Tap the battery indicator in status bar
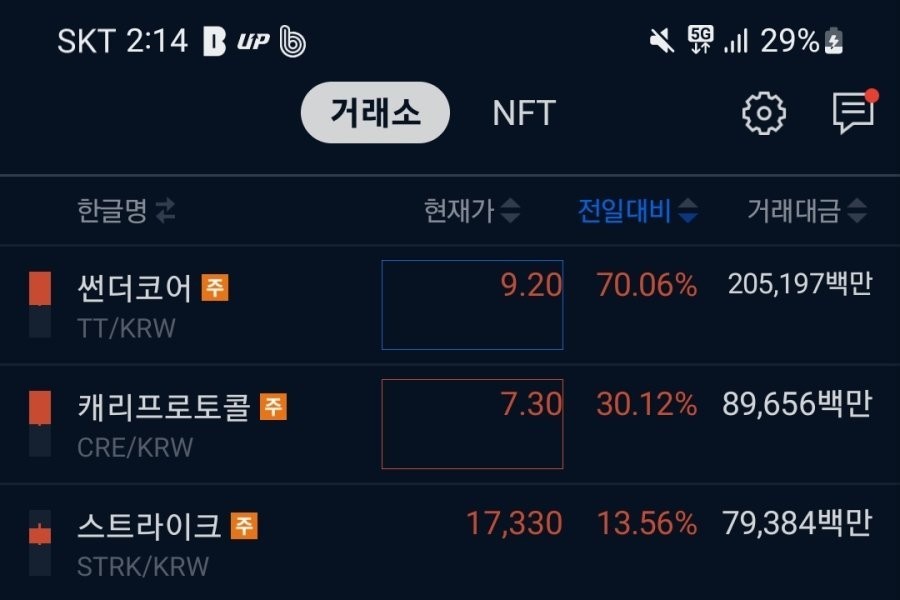 pyautogui.click(x=834, y=41)
